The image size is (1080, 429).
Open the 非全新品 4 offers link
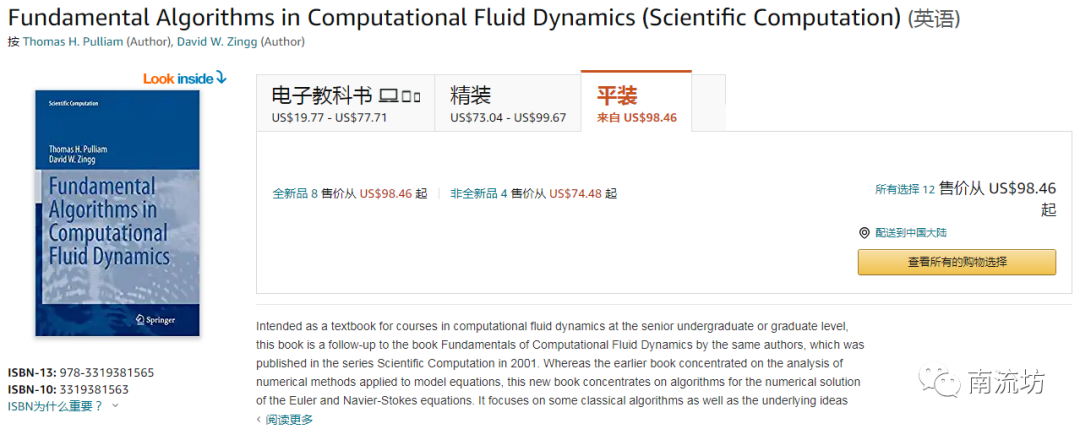pos(479,194)
